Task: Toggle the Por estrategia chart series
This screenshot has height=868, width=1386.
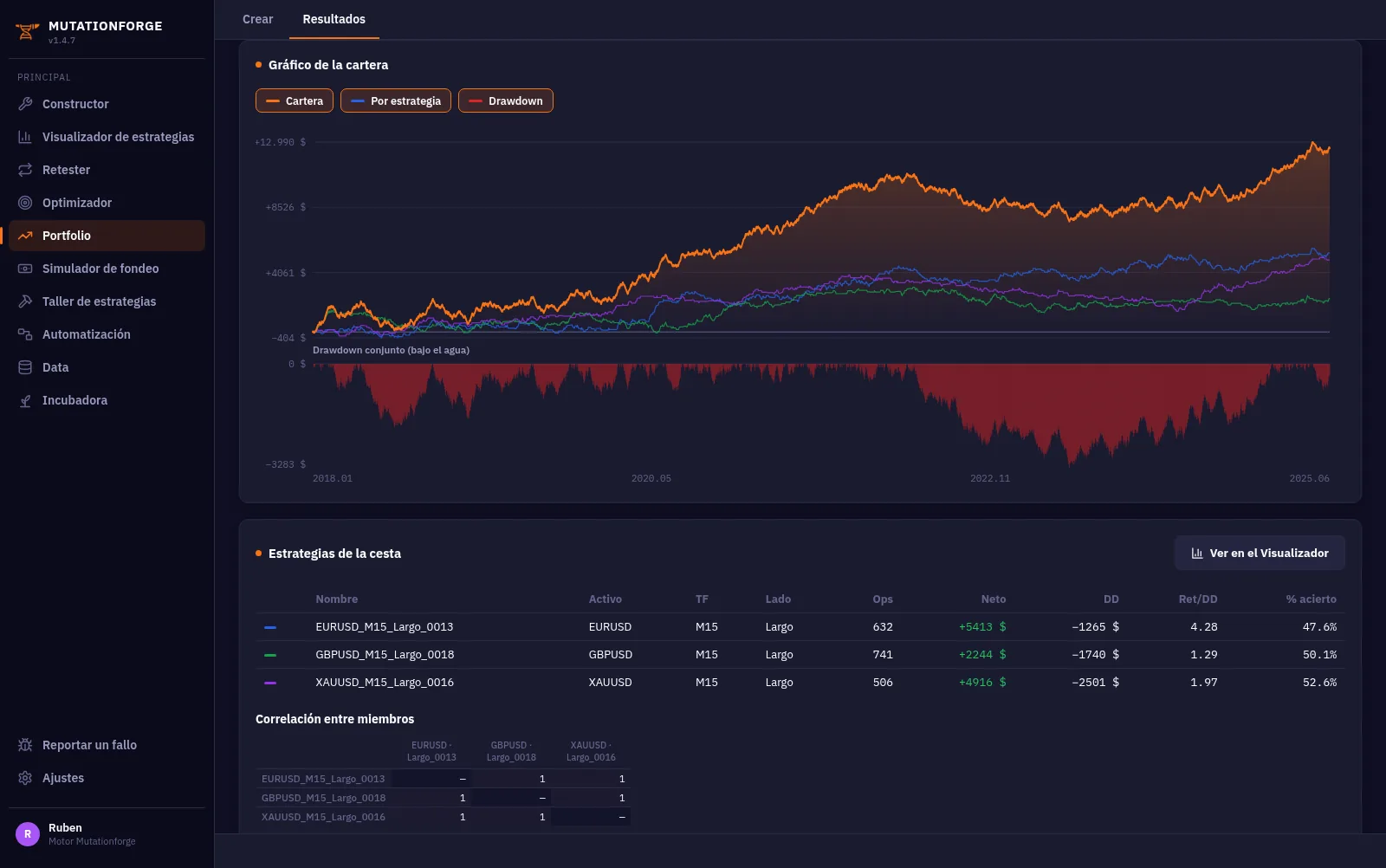Action: 396,100
